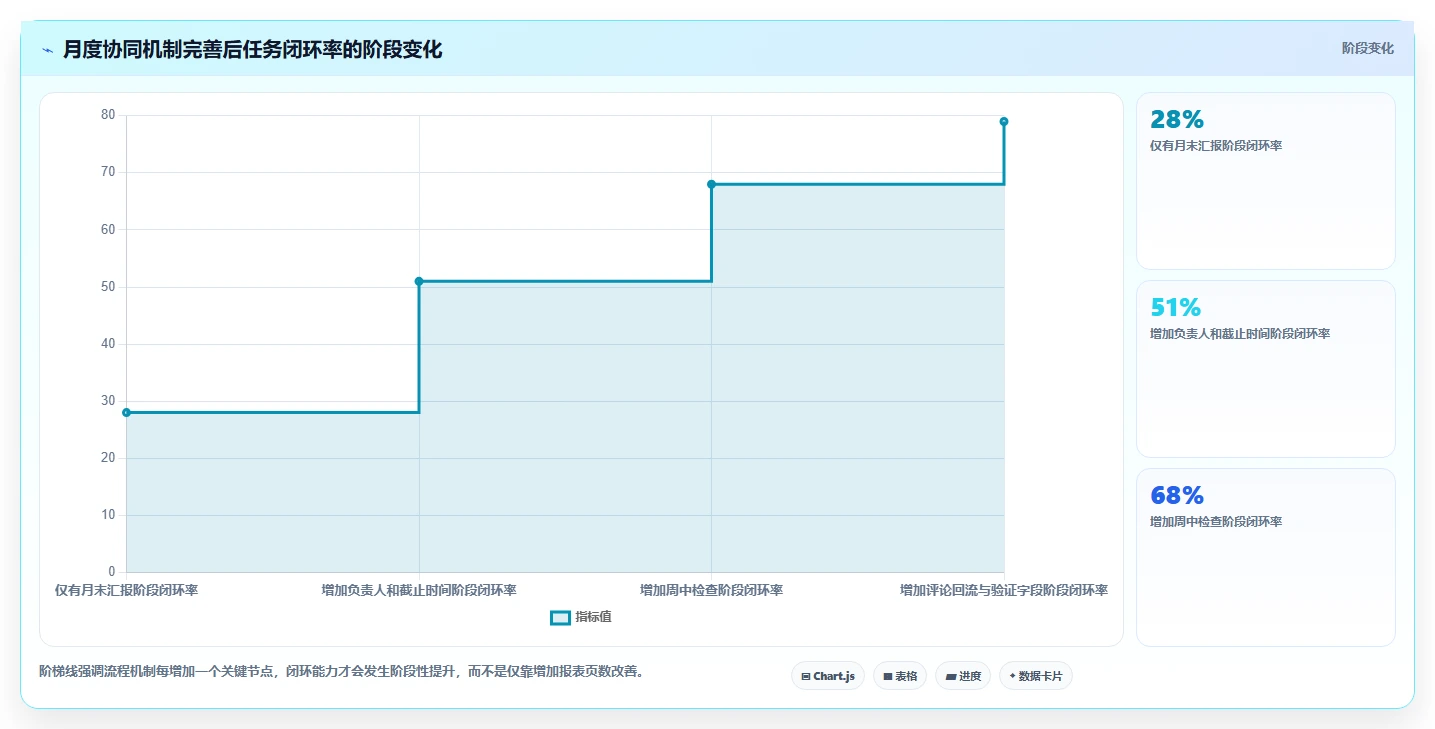Click the data point at value 79
The height and width of the screenshot is (729, 1435).
pyautogui.click(x=1004, y=121)
